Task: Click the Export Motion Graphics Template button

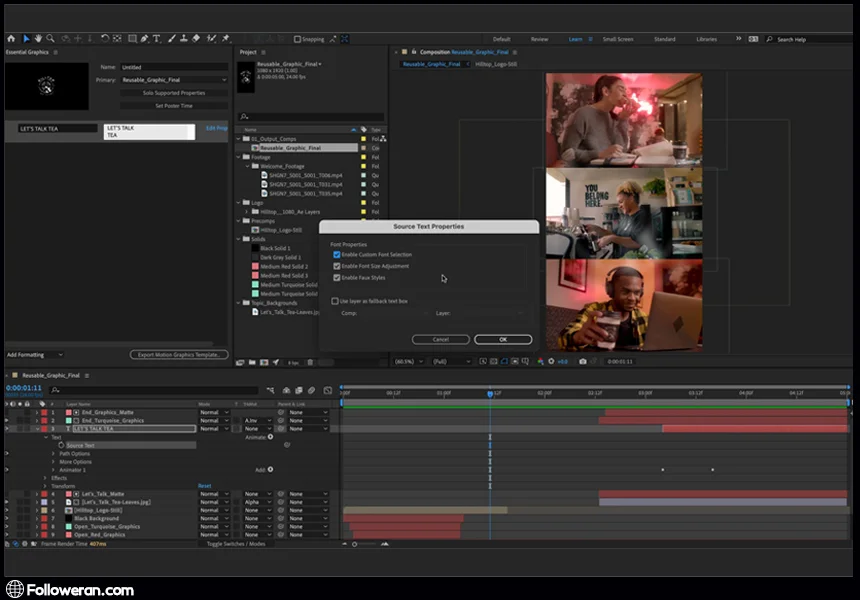Action: (179, 355)
